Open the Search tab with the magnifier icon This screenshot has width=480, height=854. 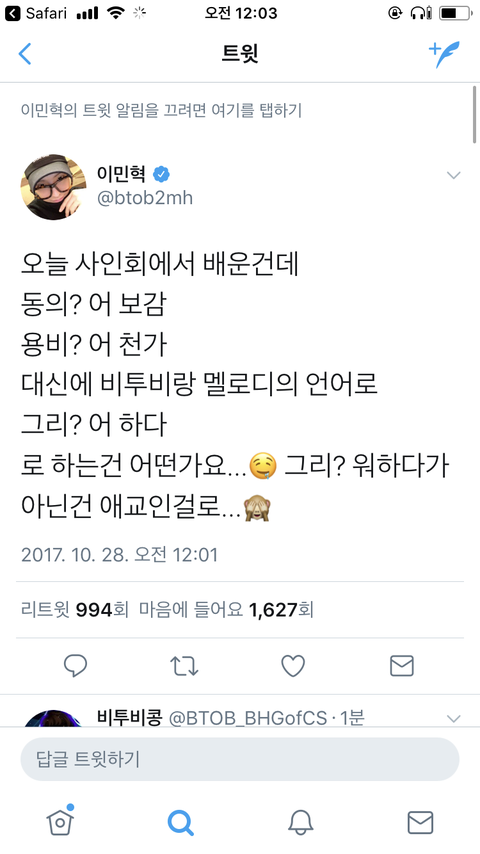pyautogui.click(x=180, y=822)
